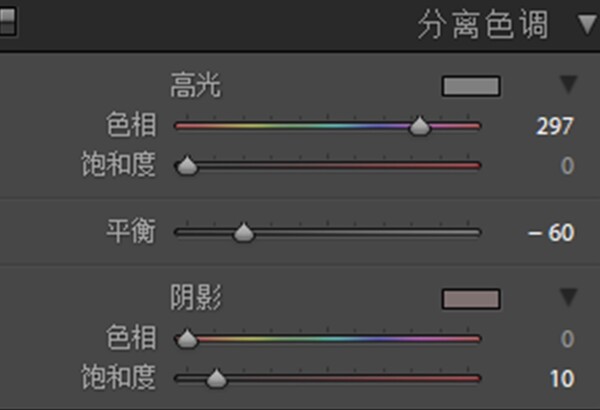600x410 pixels.
Task: Click the 高光 饱和度 slider handle
Action: [x=187, y=166]
